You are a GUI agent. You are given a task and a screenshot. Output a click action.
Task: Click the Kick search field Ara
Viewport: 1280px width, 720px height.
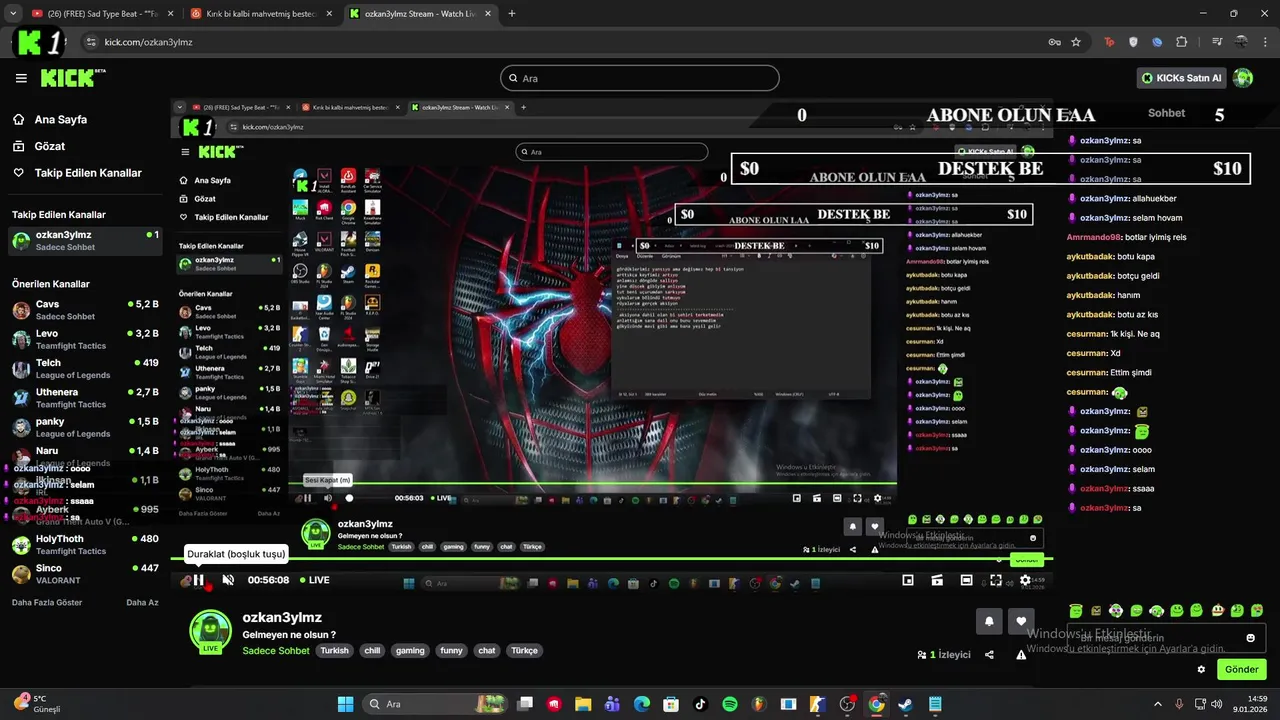pos(640,78)
